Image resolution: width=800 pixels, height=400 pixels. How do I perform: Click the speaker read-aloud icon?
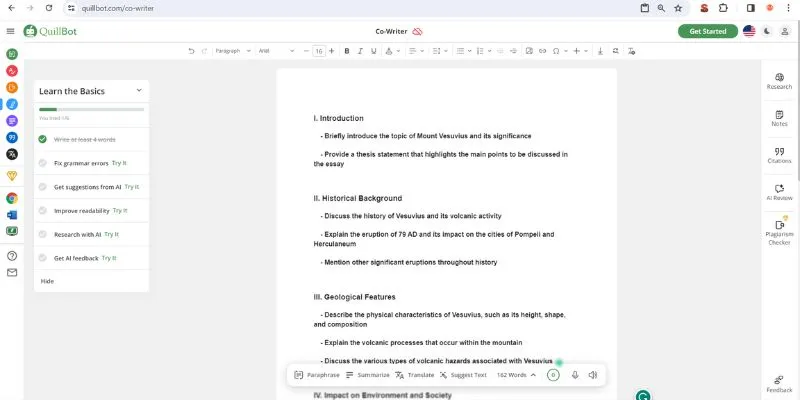[592, 375]
